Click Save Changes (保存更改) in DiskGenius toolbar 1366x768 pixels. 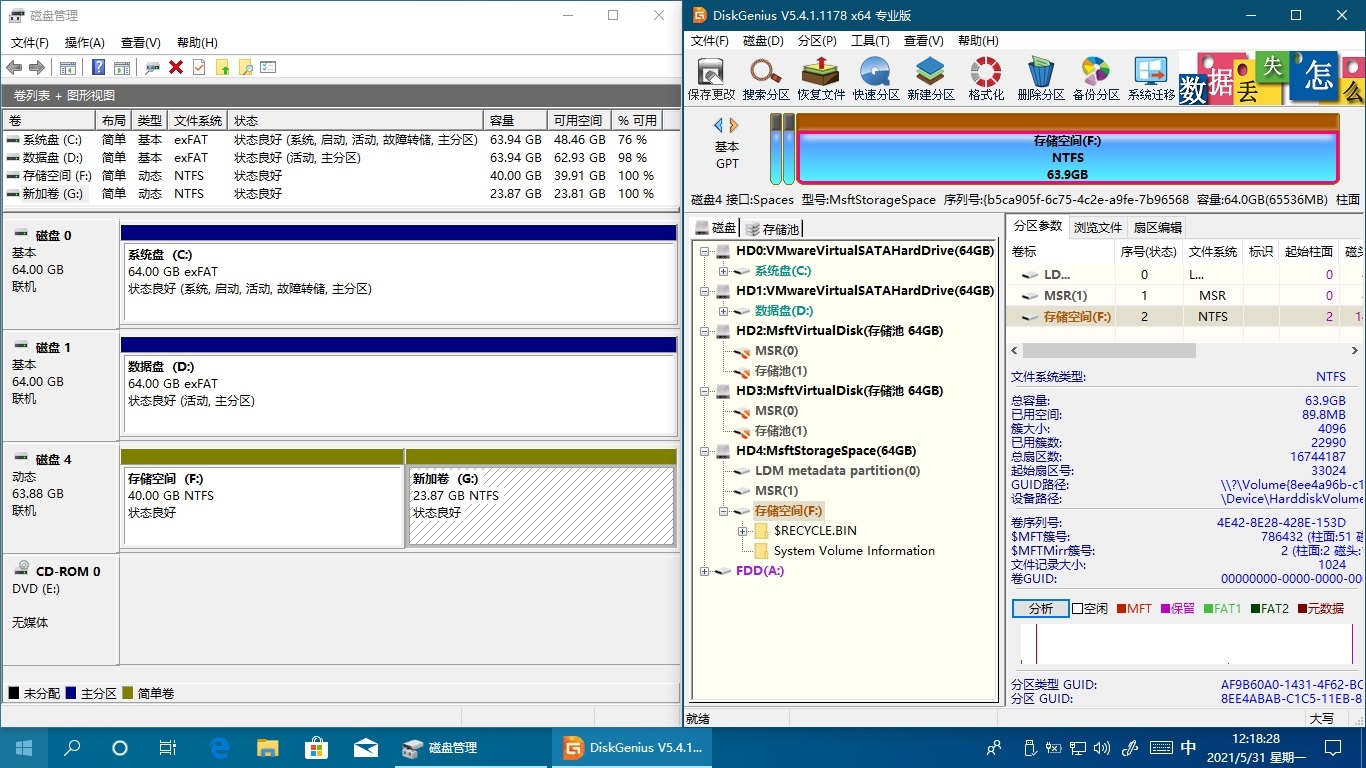[x=711, y=79]
